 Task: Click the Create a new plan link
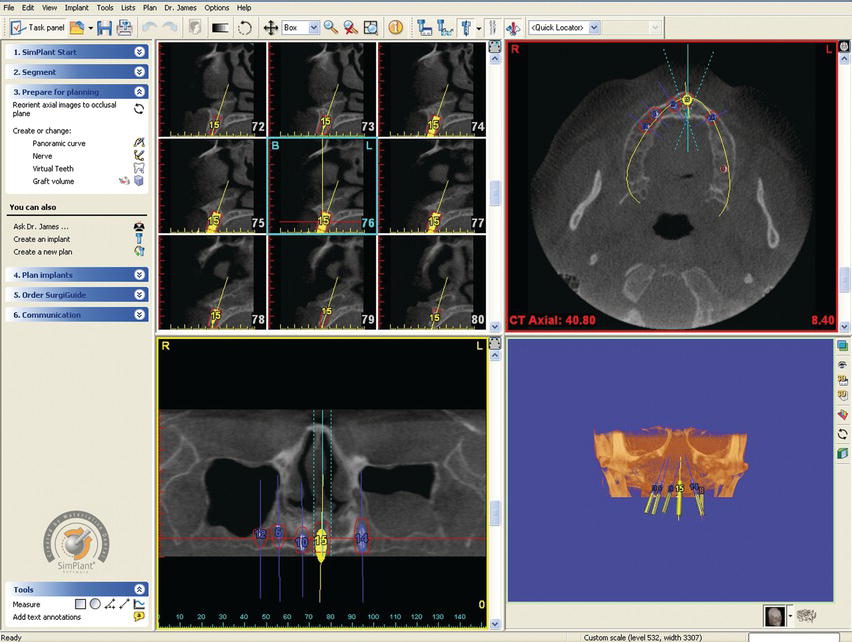click(x=44, y=251)
